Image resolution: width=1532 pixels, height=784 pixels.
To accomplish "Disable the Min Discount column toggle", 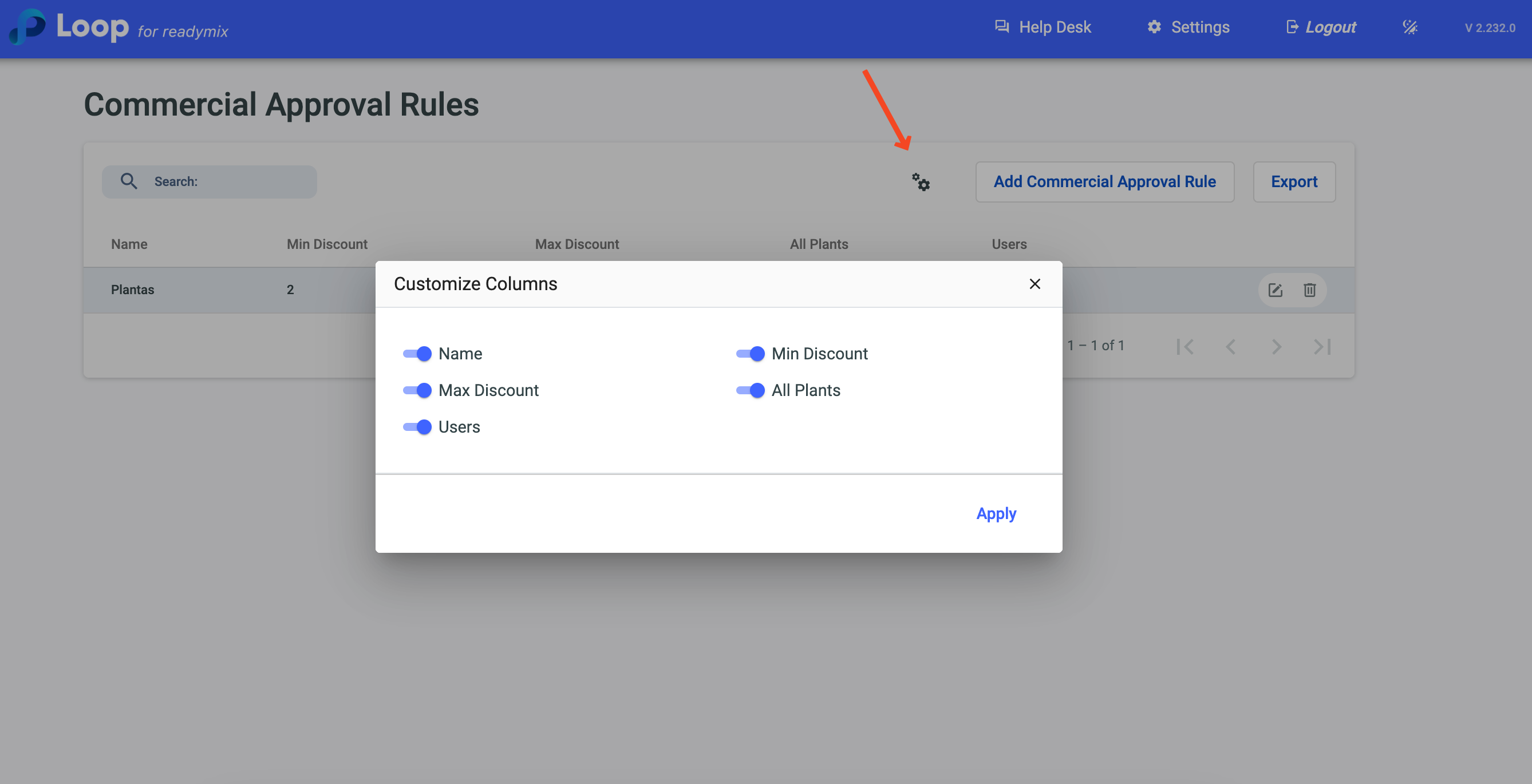I will pyautogui.click(x=750, y=354).
